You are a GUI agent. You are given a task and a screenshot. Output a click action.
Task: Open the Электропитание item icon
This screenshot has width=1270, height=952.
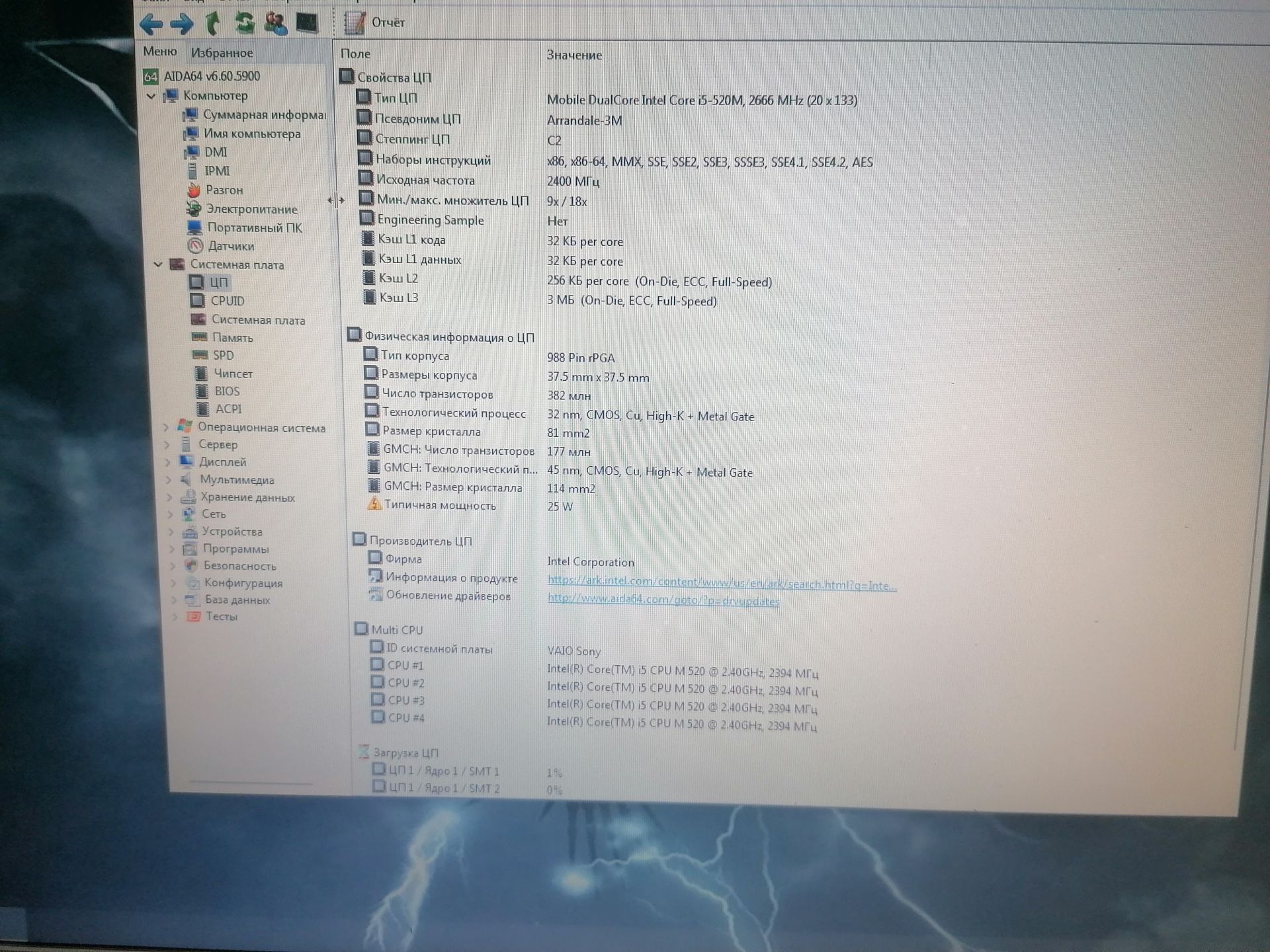(194, 209)
